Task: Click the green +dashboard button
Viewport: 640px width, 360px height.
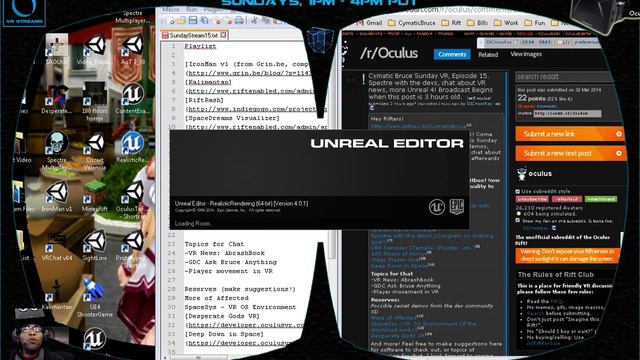Action: point(601,199)
